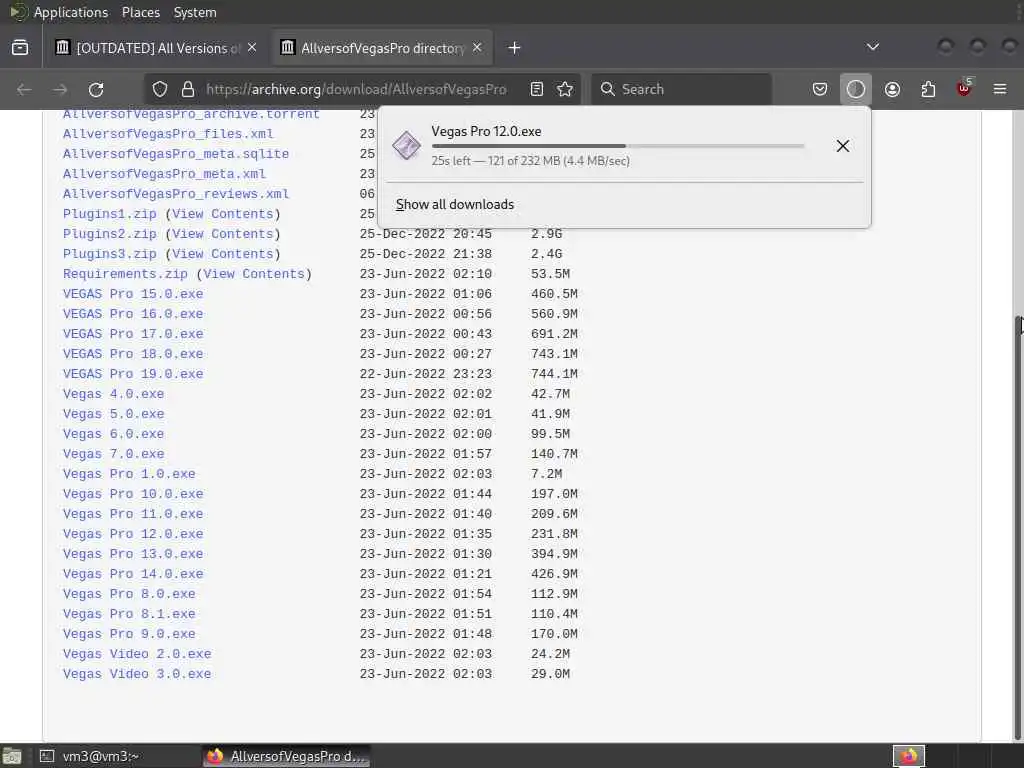
Task: Download Vegas Pro 10.0.exe
Action: point(133,494)
